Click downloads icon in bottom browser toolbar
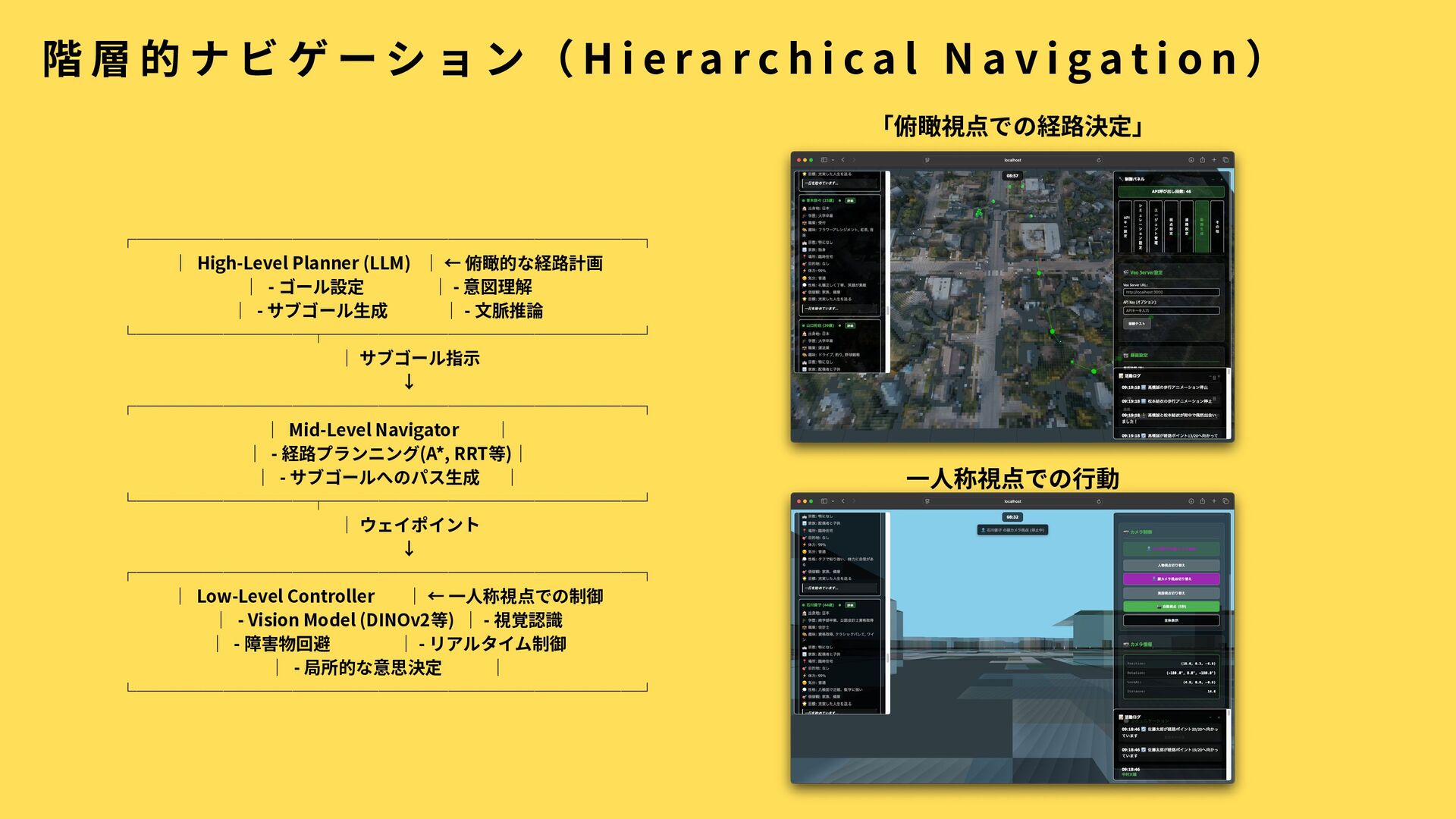Screen dimensions: 1456x819 point(1191,501)
